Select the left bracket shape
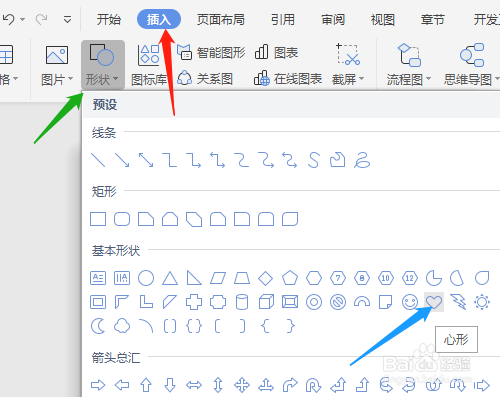Viewport: 500px width, 397px height. pos(217,326)
